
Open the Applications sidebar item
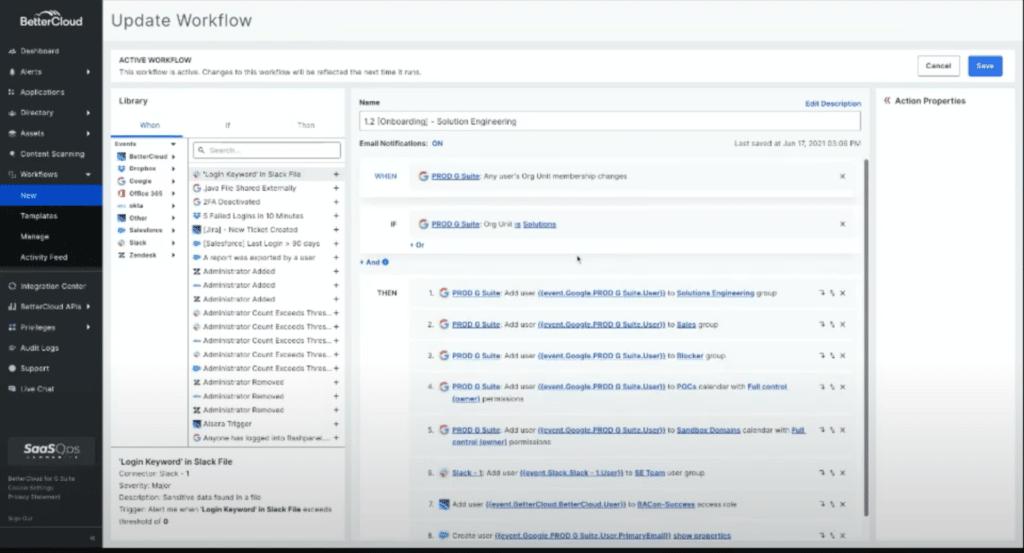click(42, 92)
